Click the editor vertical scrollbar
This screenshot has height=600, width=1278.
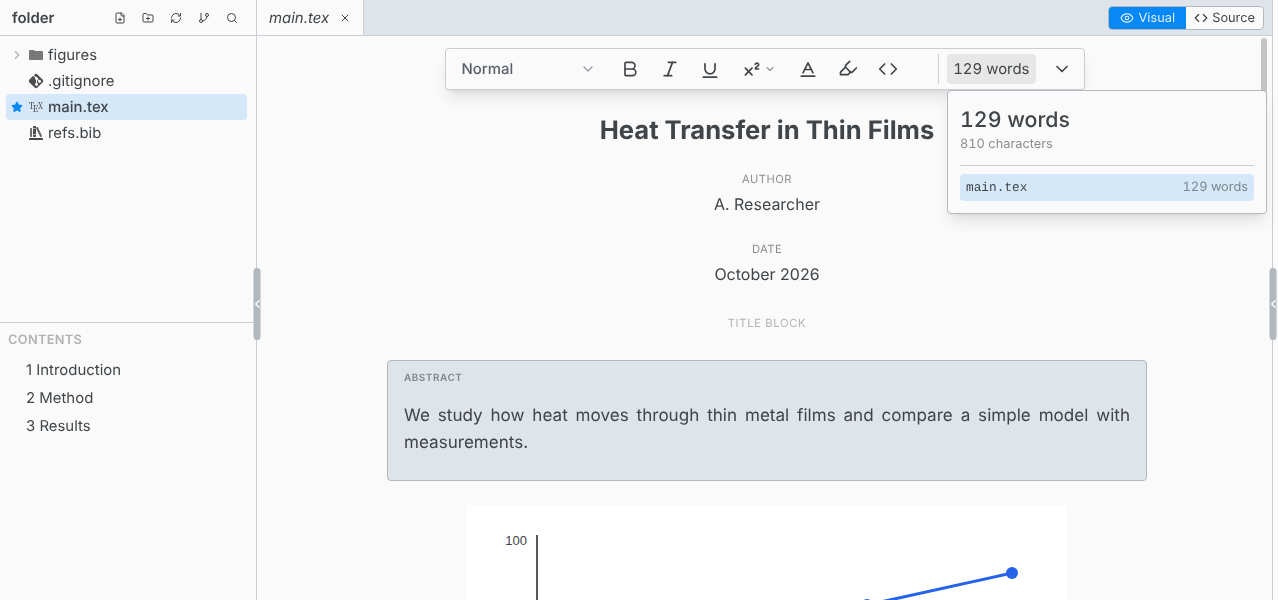click(1264, 65)
